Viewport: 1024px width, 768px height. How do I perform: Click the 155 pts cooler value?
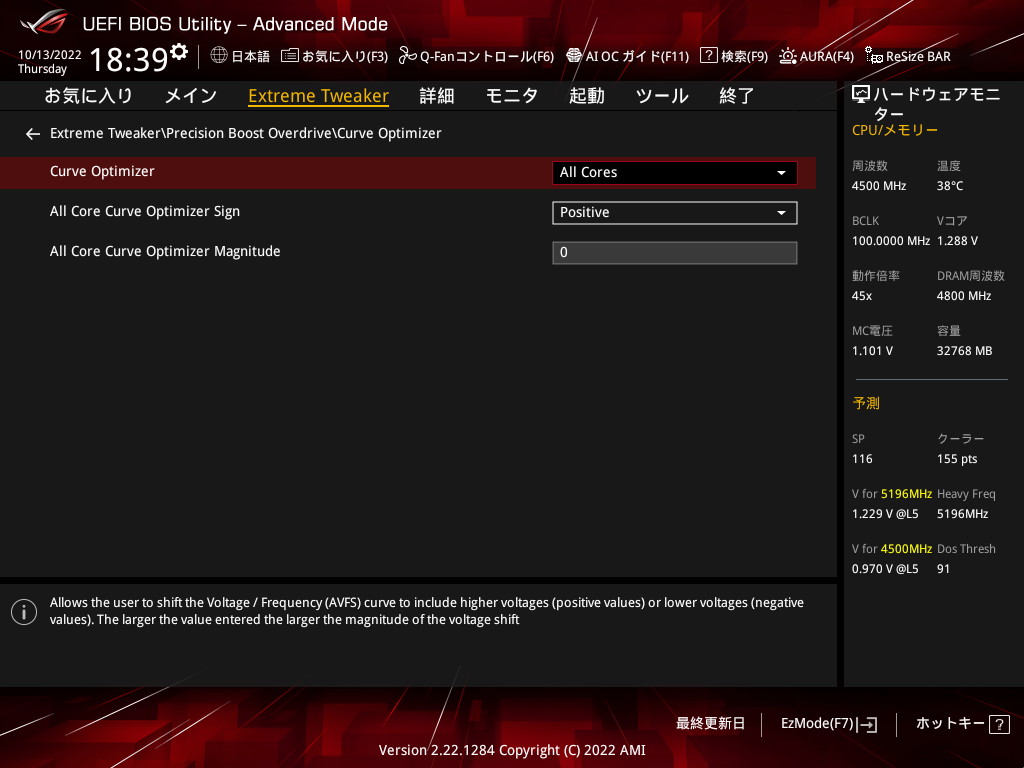click(x=957, y=459)
